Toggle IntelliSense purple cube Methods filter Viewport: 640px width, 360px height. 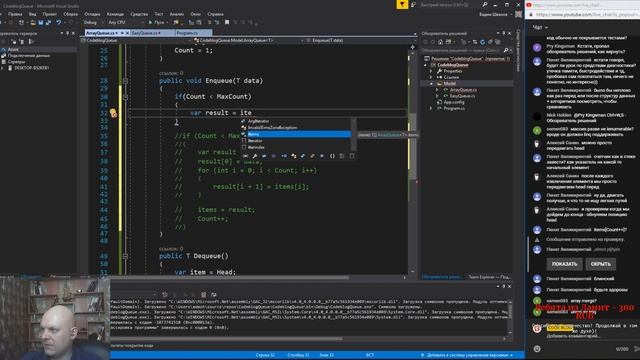pyautogui.click(x=273, y=156)
